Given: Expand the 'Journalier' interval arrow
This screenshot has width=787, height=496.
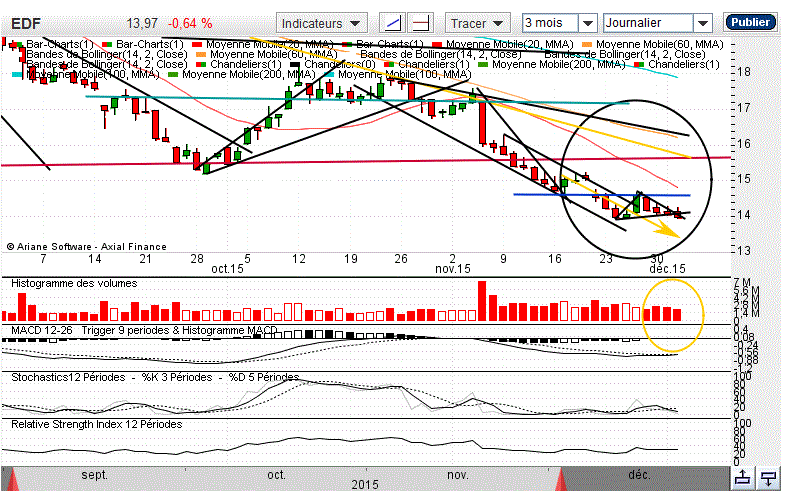Looking at the screenshot, I should tap(703, 23).
